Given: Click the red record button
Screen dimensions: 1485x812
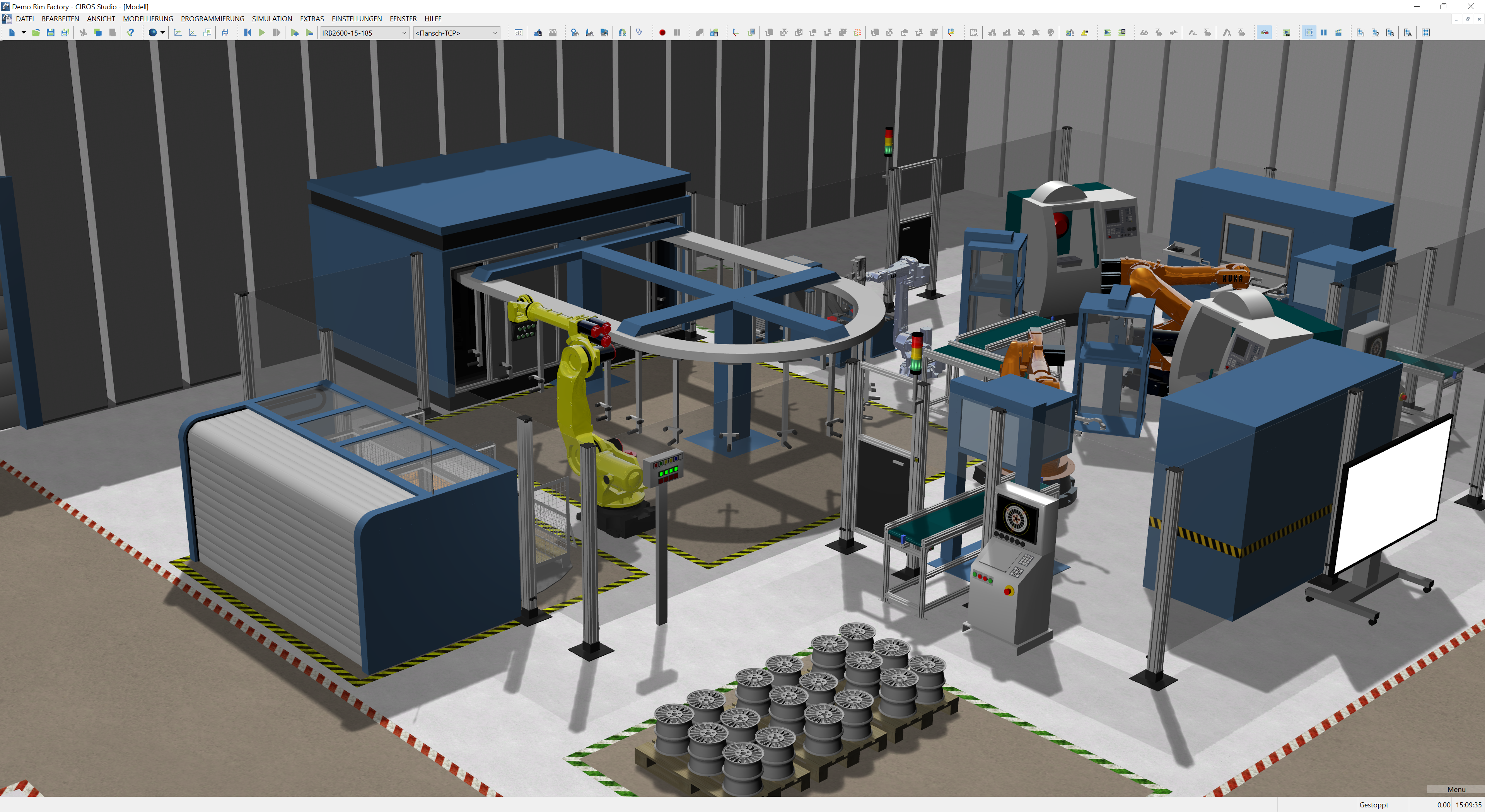Looking at the screenshot, I should pos(662,33).
